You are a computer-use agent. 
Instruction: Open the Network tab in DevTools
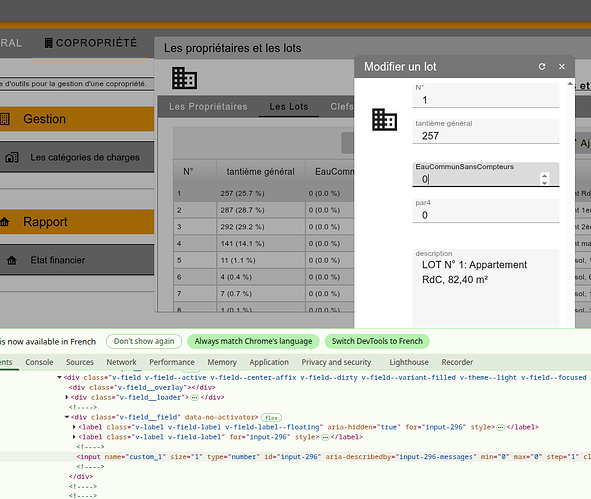tap(121, 362)
